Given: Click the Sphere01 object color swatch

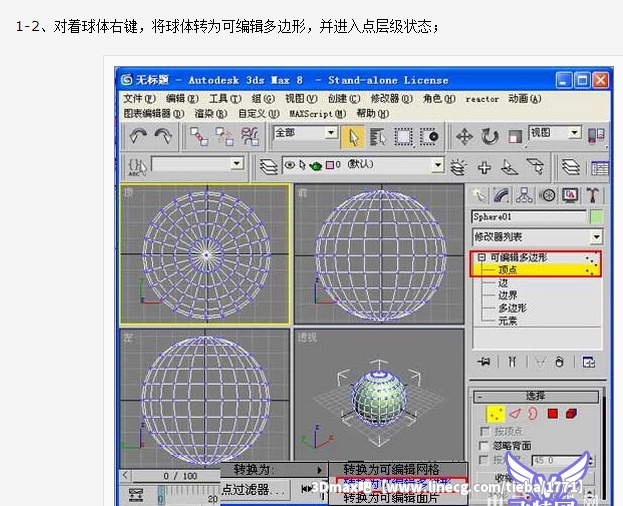Looking at the screenshot, I should pyautogui.click(x=596, y=217).
